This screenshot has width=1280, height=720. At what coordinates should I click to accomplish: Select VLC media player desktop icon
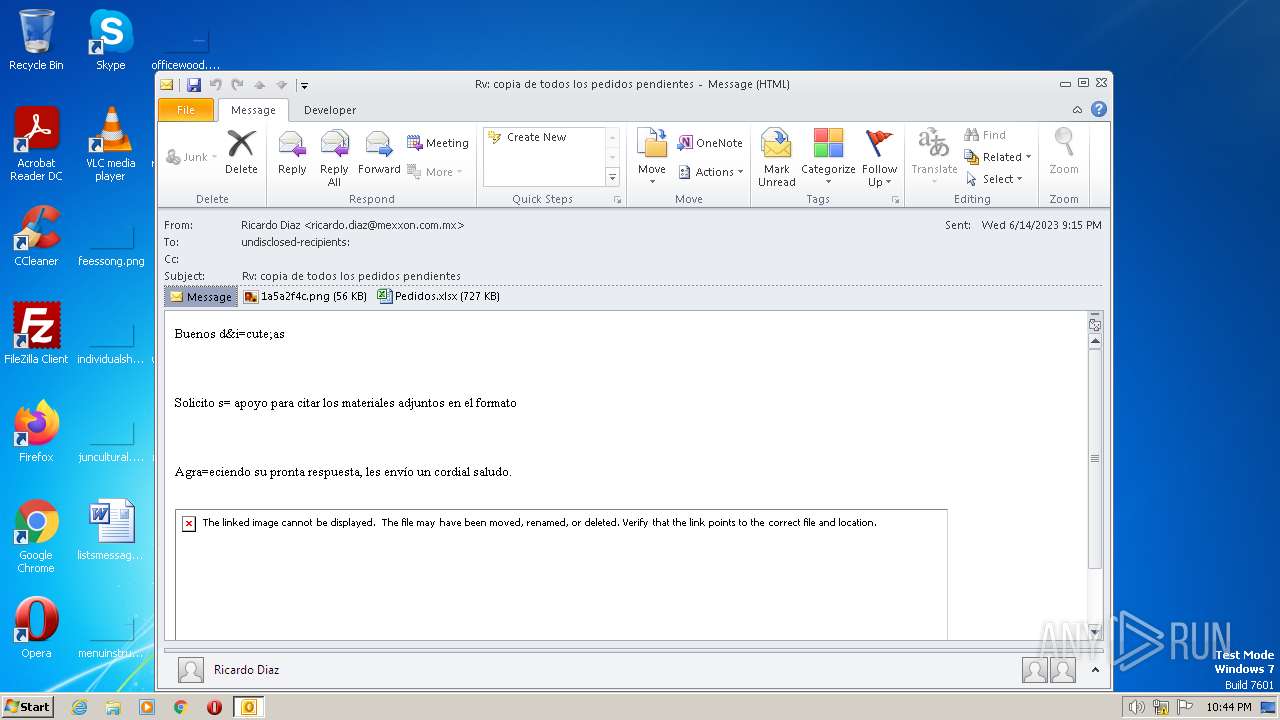110,144
